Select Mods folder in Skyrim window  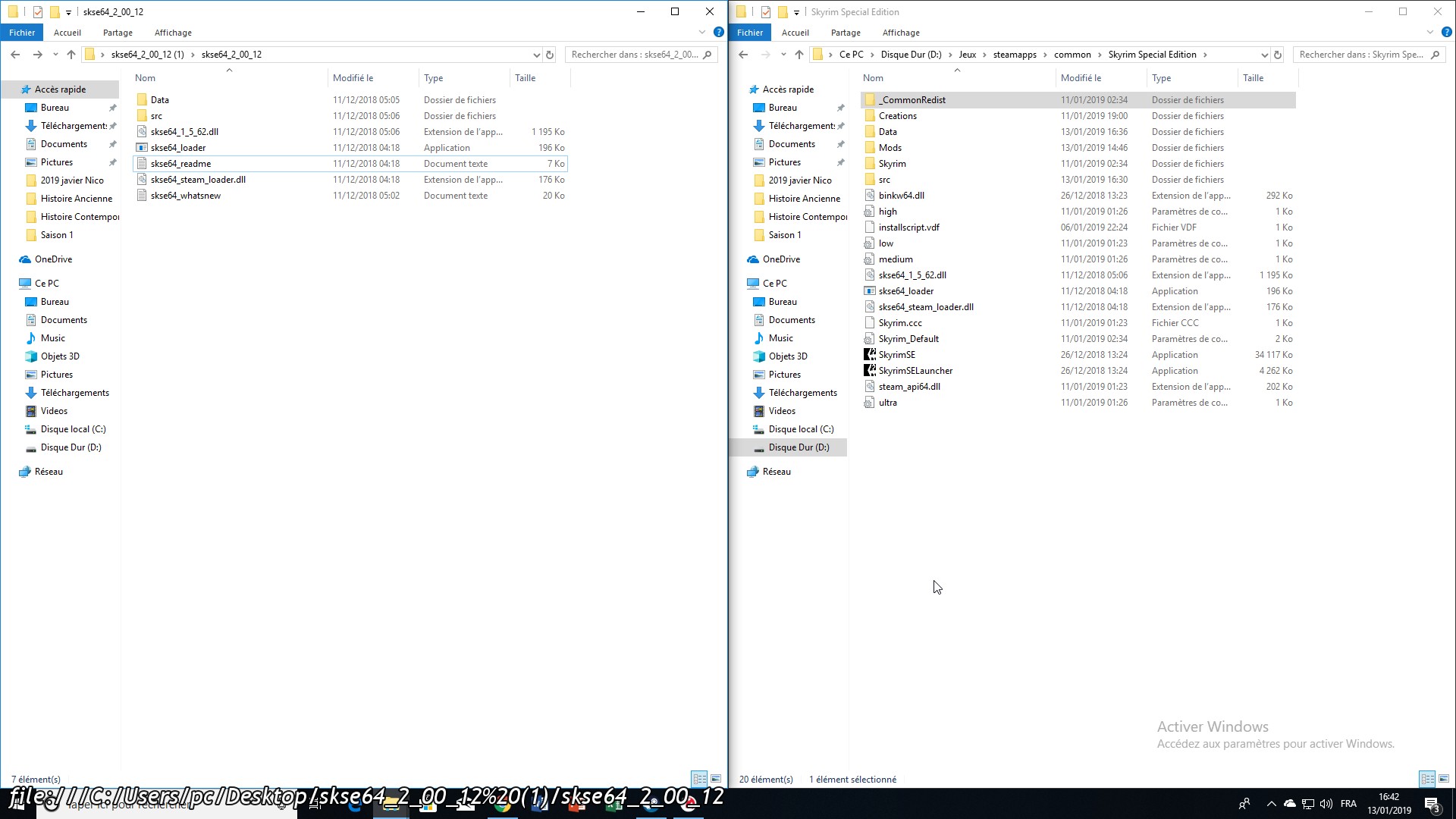click(x=890, y=148)
